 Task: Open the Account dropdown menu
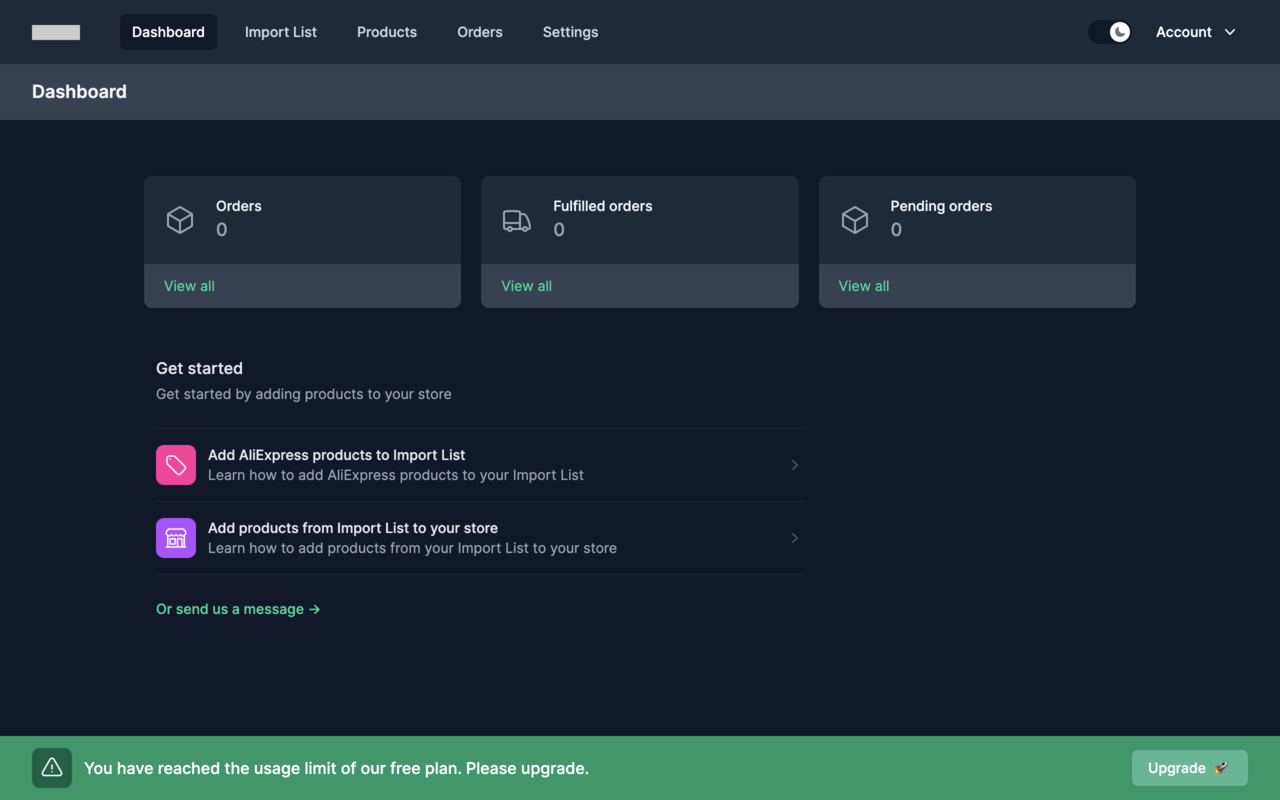click(1196, 32)
